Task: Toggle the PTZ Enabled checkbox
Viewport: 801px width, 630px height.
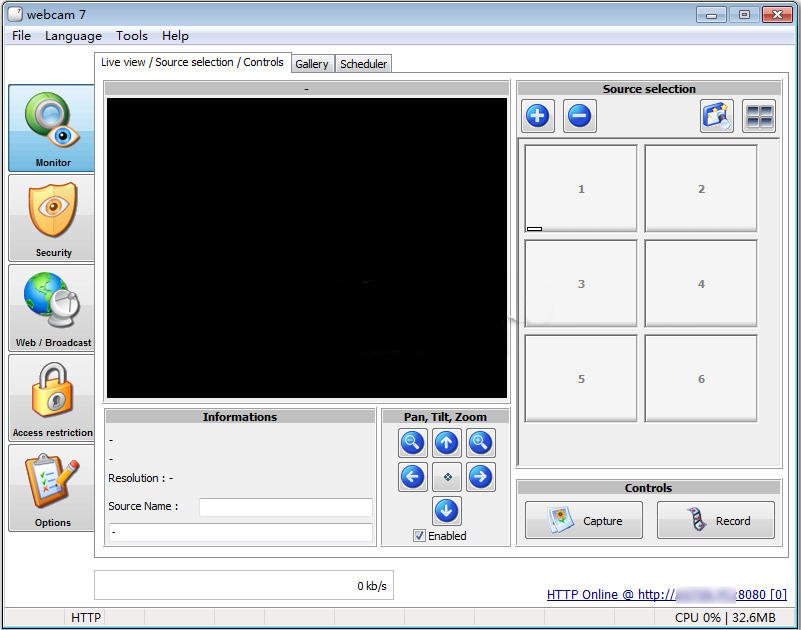Action: click(x=419, y=535)
